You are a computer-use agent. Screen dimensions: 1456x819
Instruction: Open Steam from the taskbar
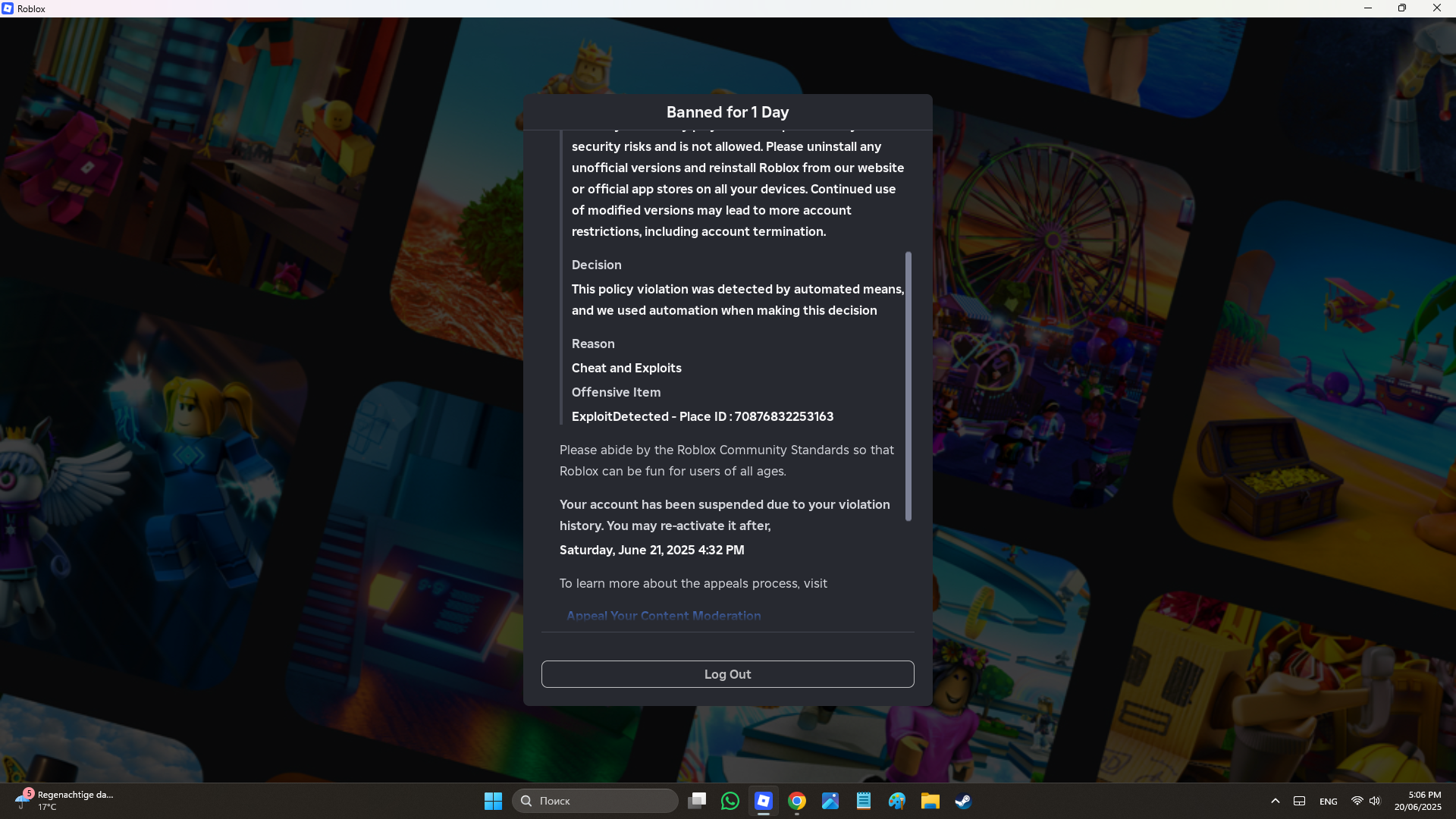(963, 801)
